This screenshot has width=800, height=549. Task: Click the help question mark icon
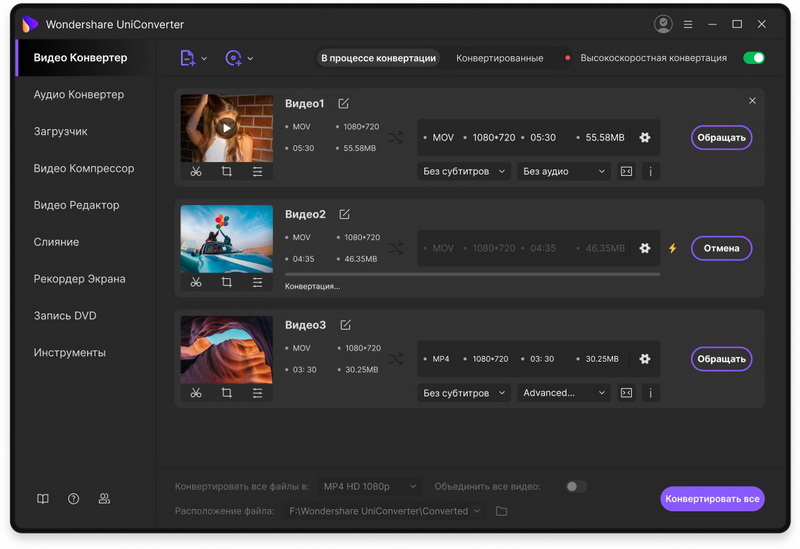pos(74,499)
